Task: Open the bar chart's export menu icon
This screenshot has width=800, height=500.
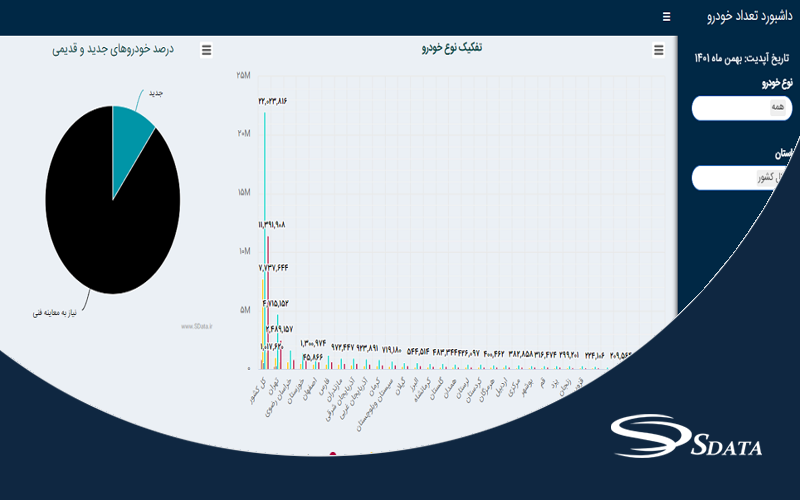Action: pos(658,50)
